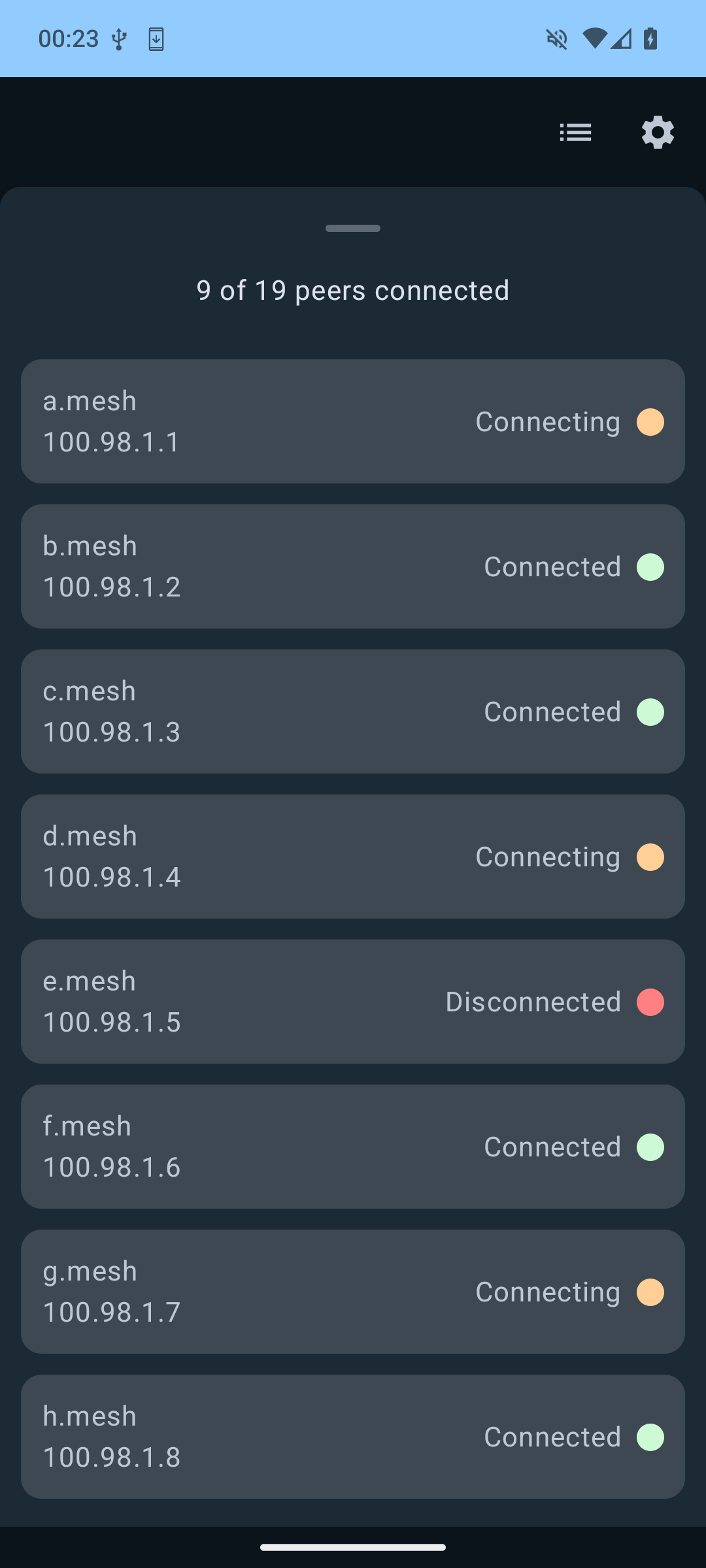Image resolution: width=706 pixels, height=1568 pixels.
Task: Open the h.mesh peer entry
Action: point(261,1437)
